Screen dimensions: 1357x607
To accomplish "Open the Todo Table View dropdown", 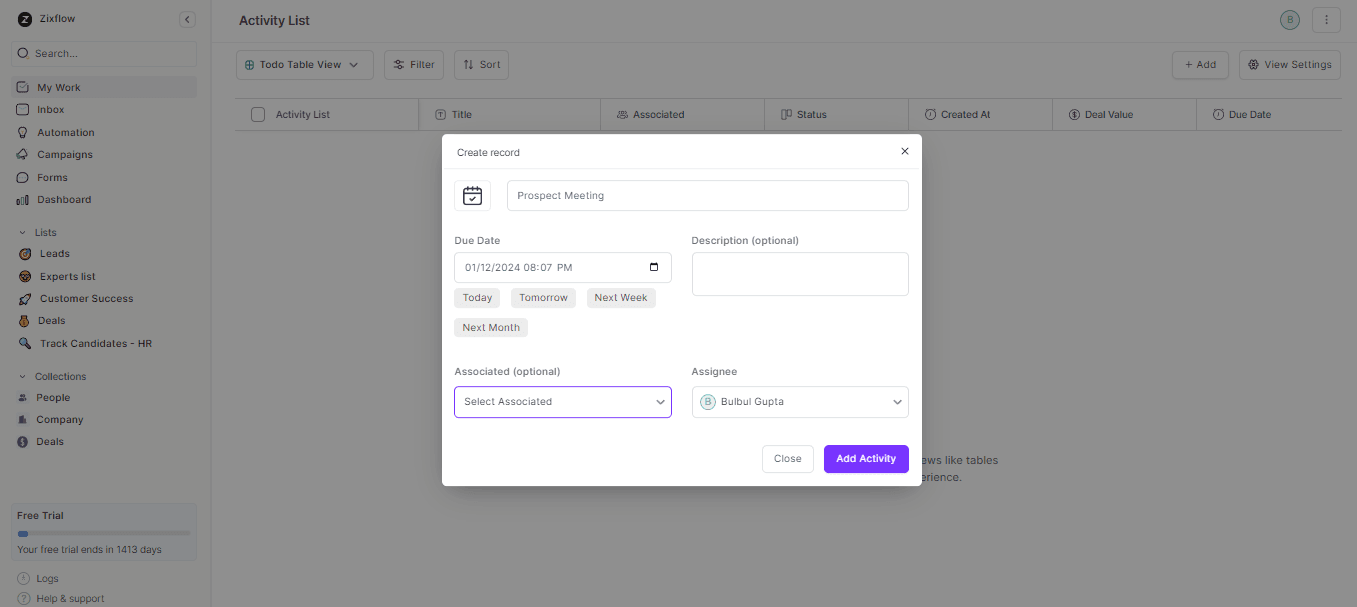I will (304, 64).
